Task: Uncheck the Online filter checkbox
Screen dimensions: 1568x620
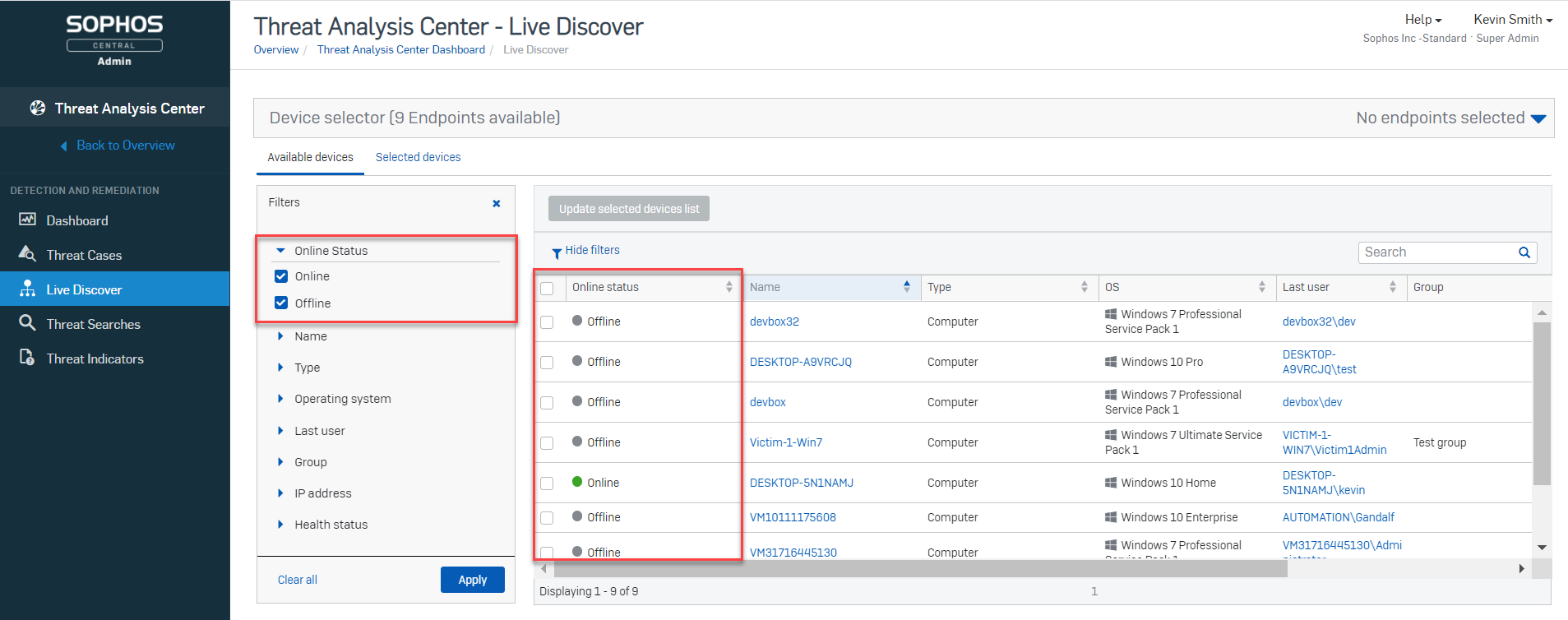Action: tap(281, 276)
